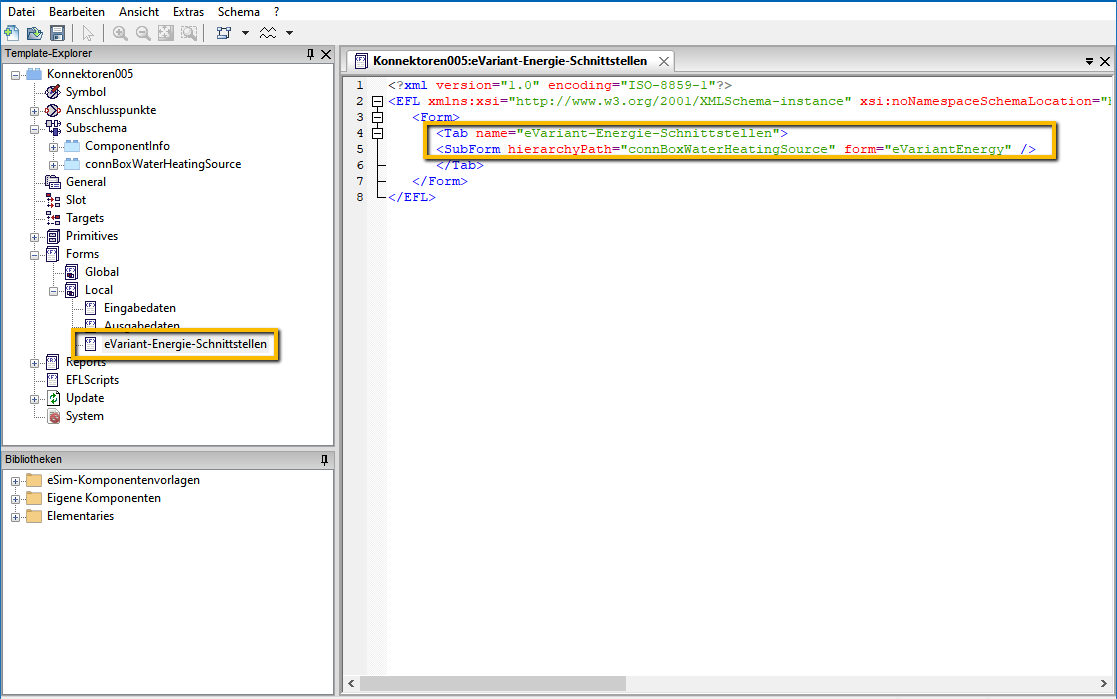
Task: Open the dropdown arrow beside the boxes diagram icon
Action: 245,33
